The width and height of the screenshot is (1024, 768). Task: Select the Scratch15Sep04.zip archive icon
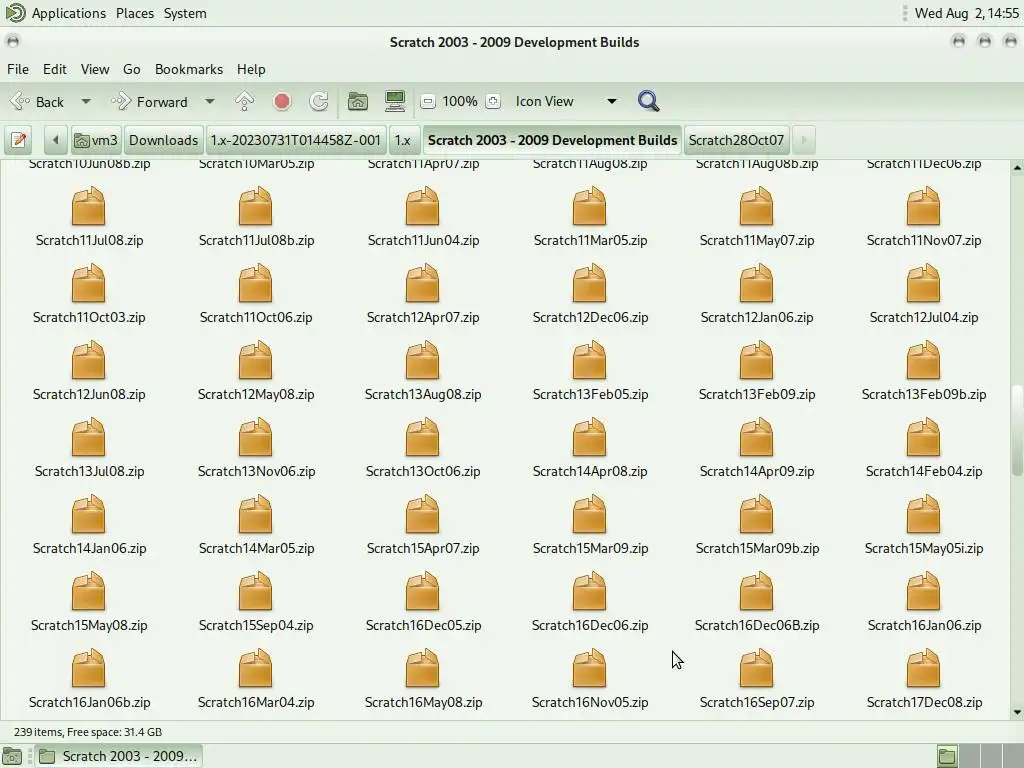tap(255, 591)
